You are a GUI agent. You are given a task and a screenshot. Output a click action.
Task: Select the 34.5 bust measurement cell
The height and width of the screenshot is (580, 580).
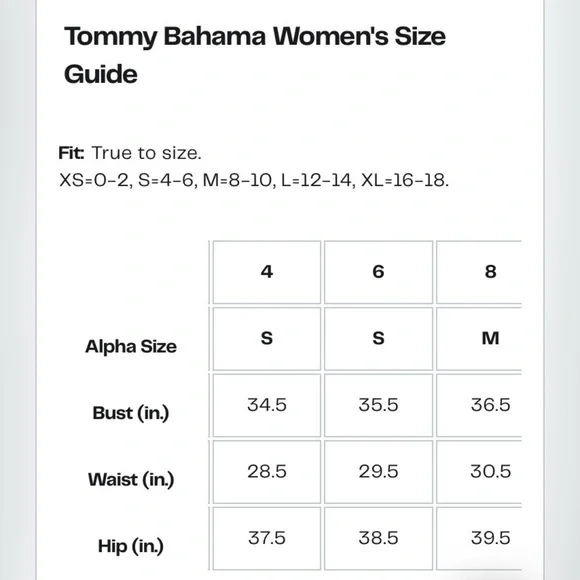[267, 405]
